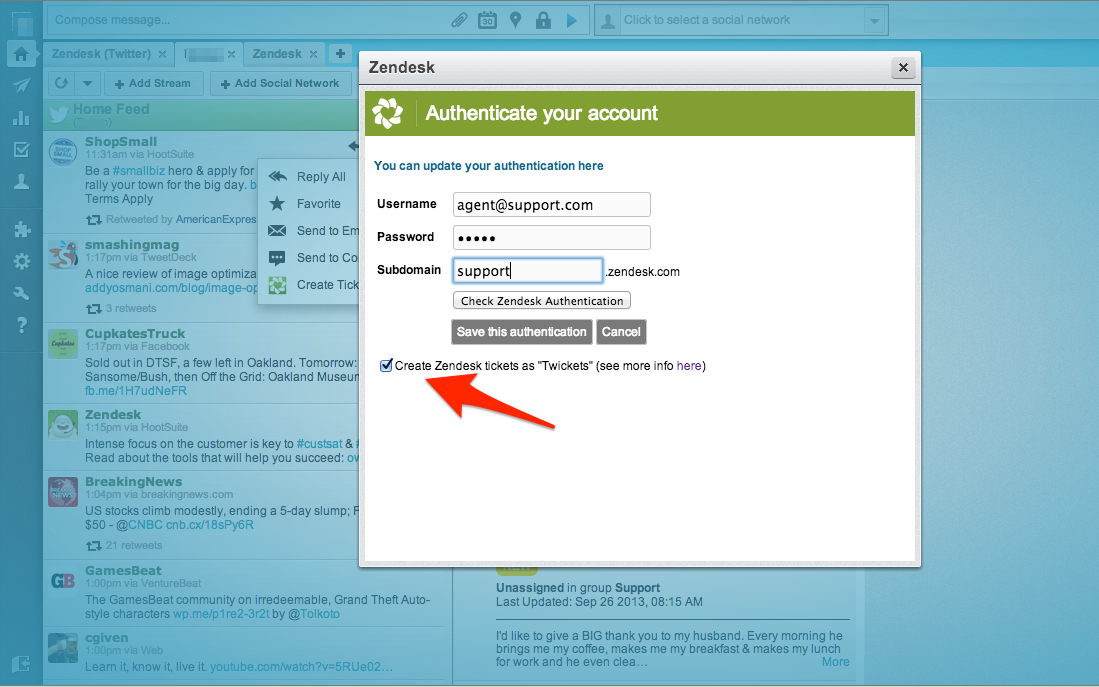Open the smashingmag username link

pos(132,245)
